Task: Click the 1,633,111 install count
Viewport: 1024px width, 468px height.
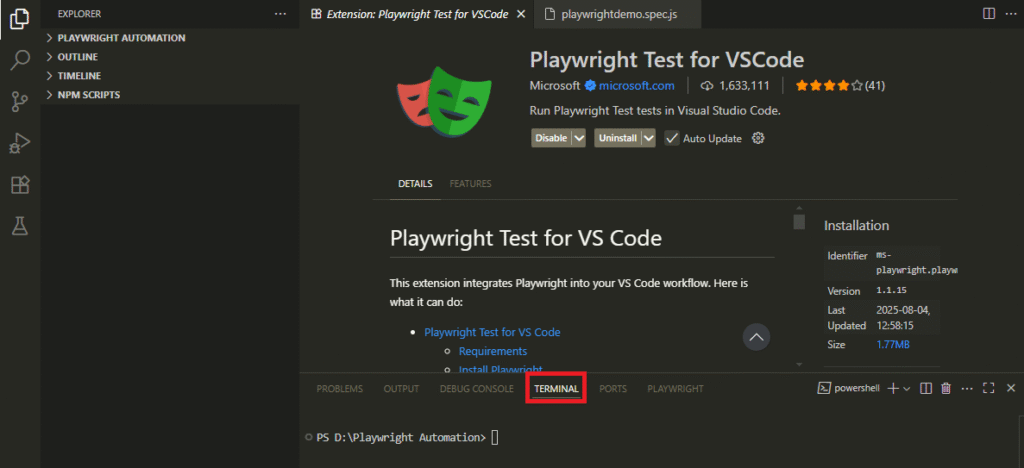Action: coord(735,86)
